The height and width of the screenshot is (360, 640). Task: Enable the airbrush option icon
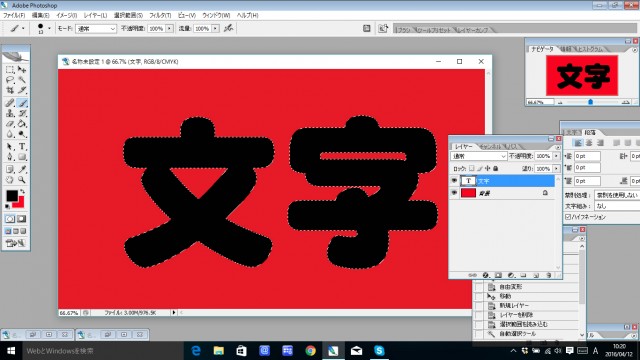coord(229,28)
